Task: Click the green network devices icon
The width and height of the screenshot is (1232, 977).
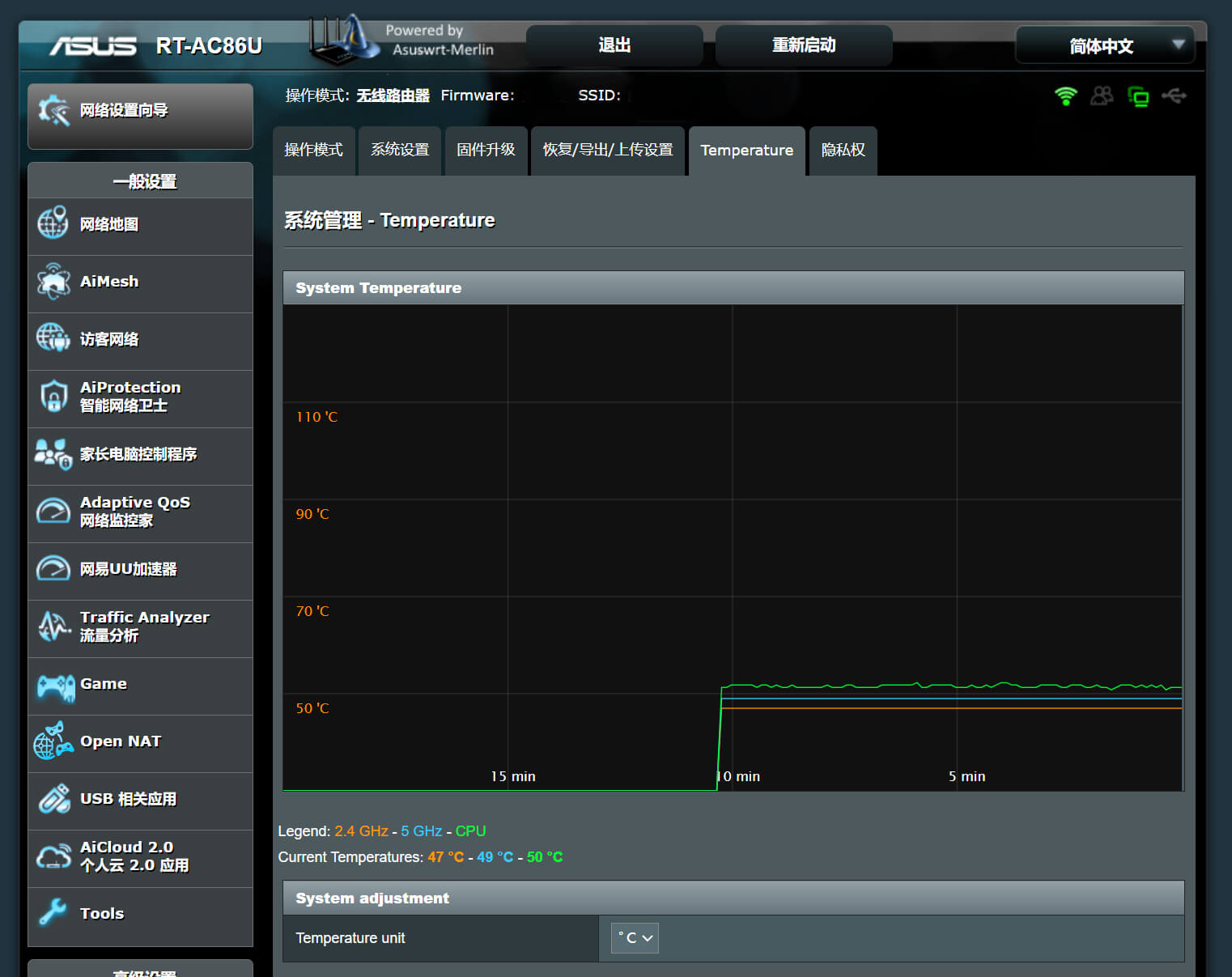Action: point(1138,97)
